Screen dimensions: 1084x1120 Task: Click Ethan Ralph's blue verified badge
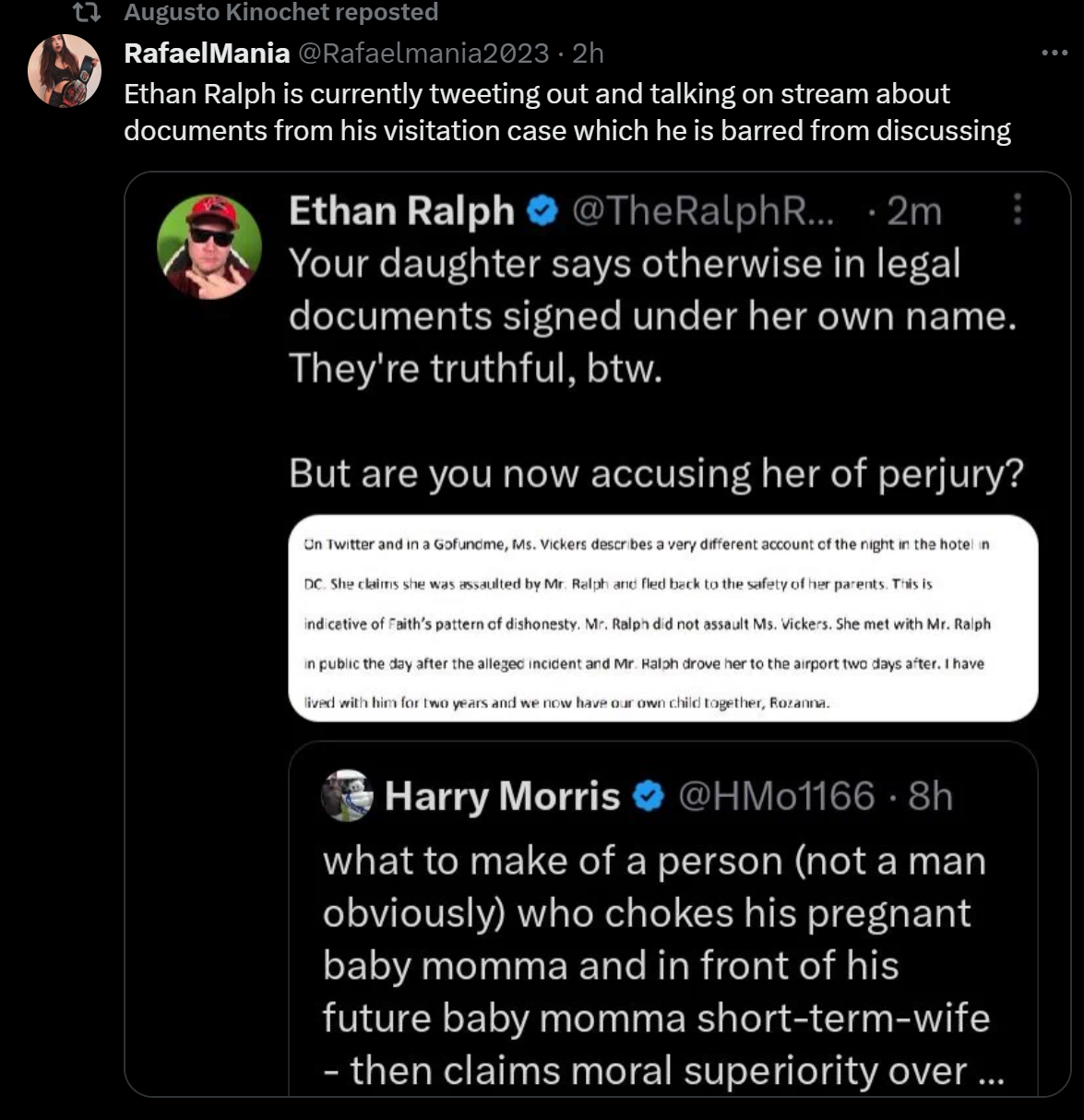(x=542, y=212)
